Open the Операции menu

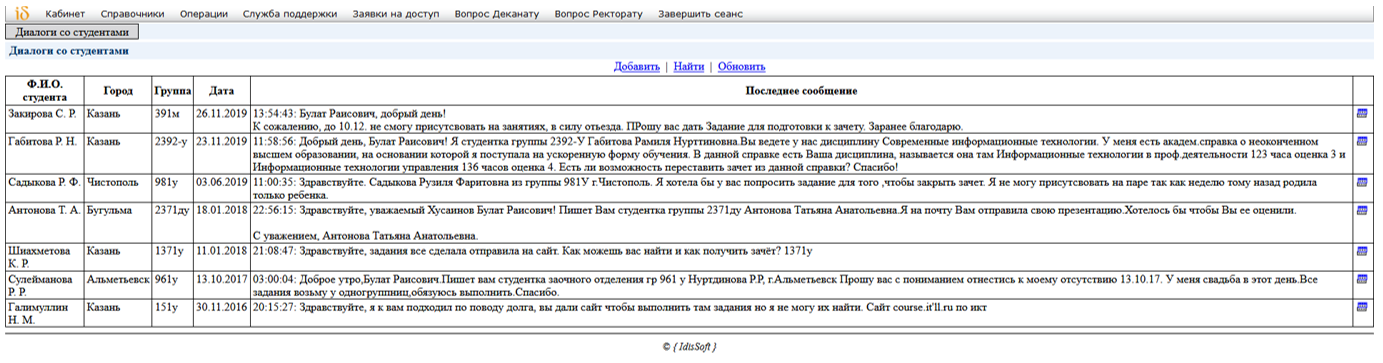[x=203, y=14]
